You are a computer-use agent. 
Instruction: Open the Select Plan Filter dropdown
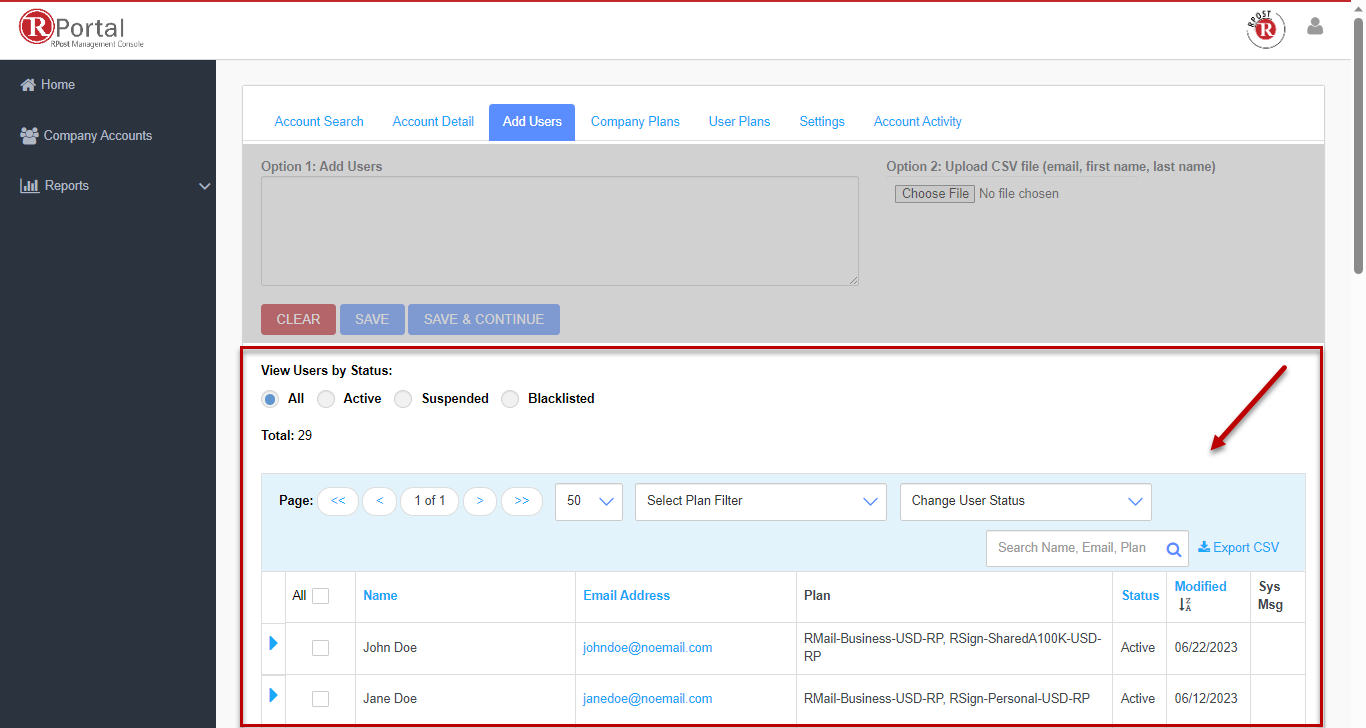click(760, 501)
